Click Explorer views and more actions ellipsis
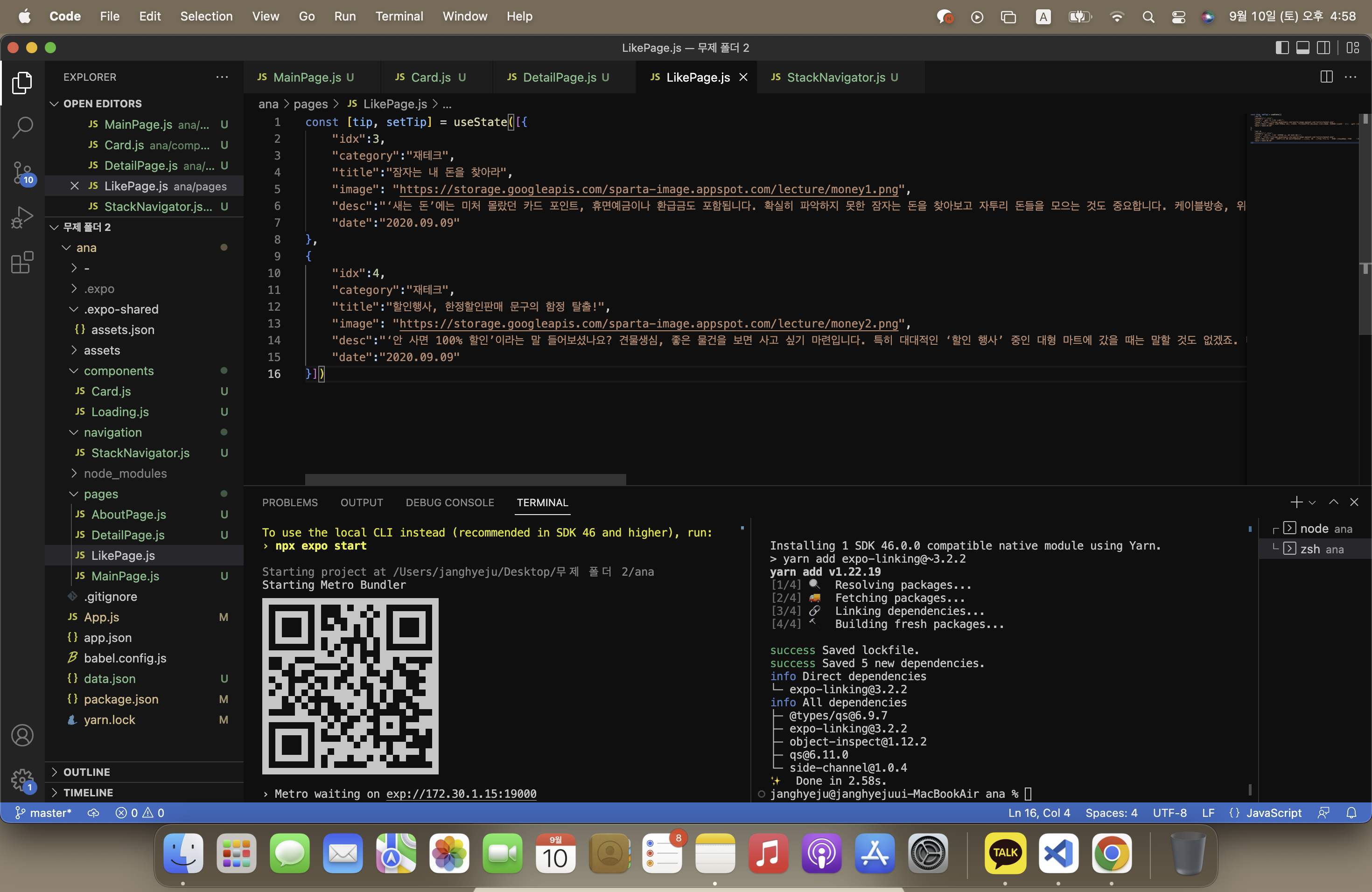The image size is (1372, 892). 222,77
